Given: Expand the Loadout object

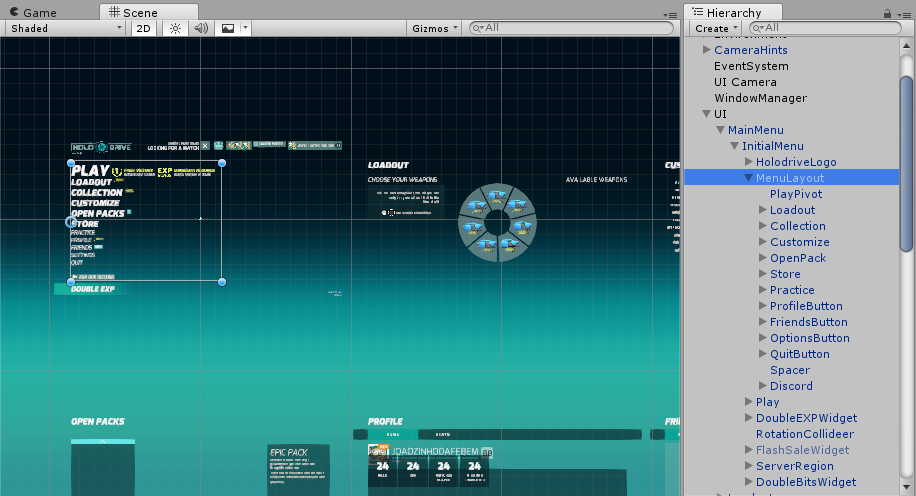Looking at the screenshot, I should click(x=762, y=210).
